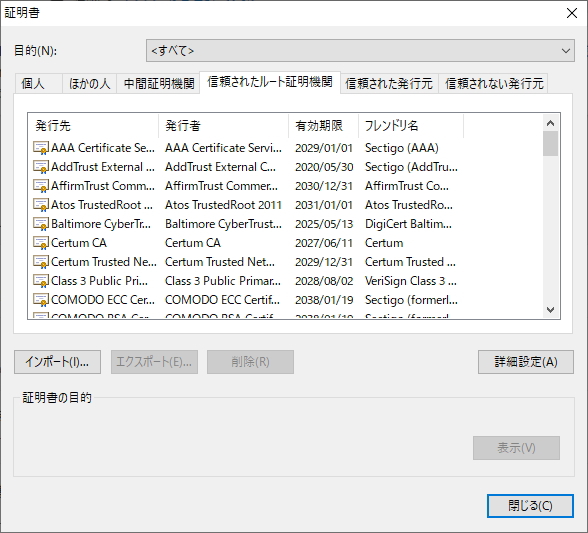Click the 削除(R) button
This screenshot has height=533, width=588.
click(250, 362)
